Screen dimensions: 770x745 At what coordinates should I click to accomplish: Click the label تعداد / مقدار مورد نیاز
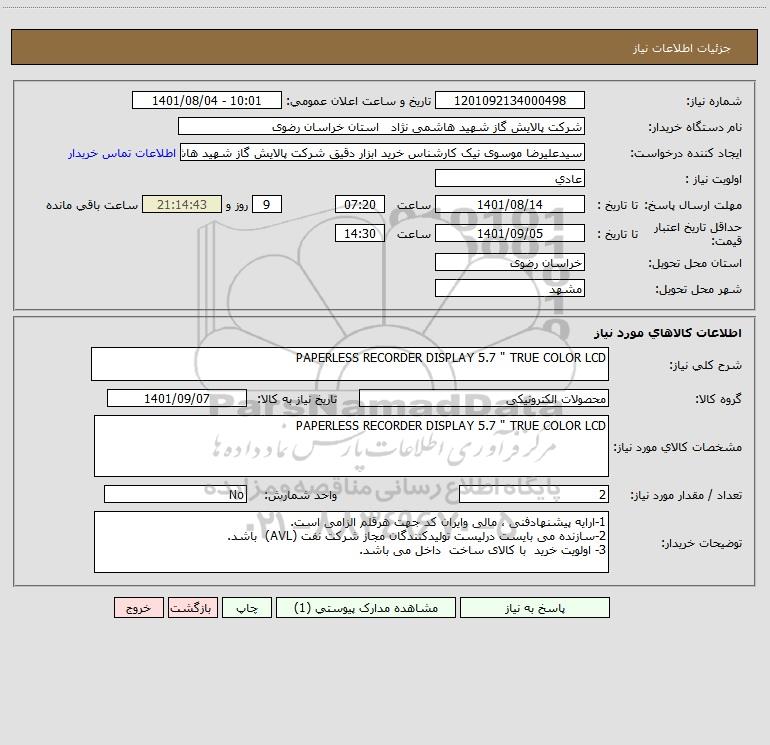[686, 495]
